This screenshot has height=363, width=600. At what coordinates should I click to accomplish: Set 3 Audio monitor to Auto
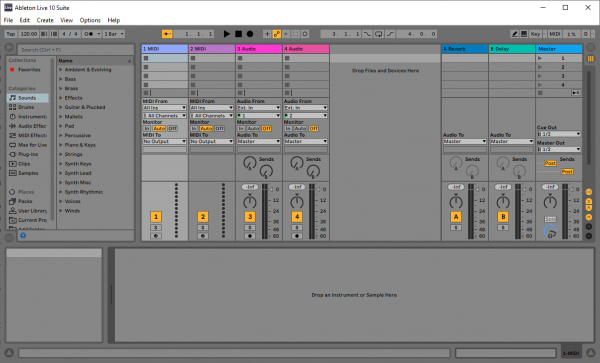pos(253,129)
